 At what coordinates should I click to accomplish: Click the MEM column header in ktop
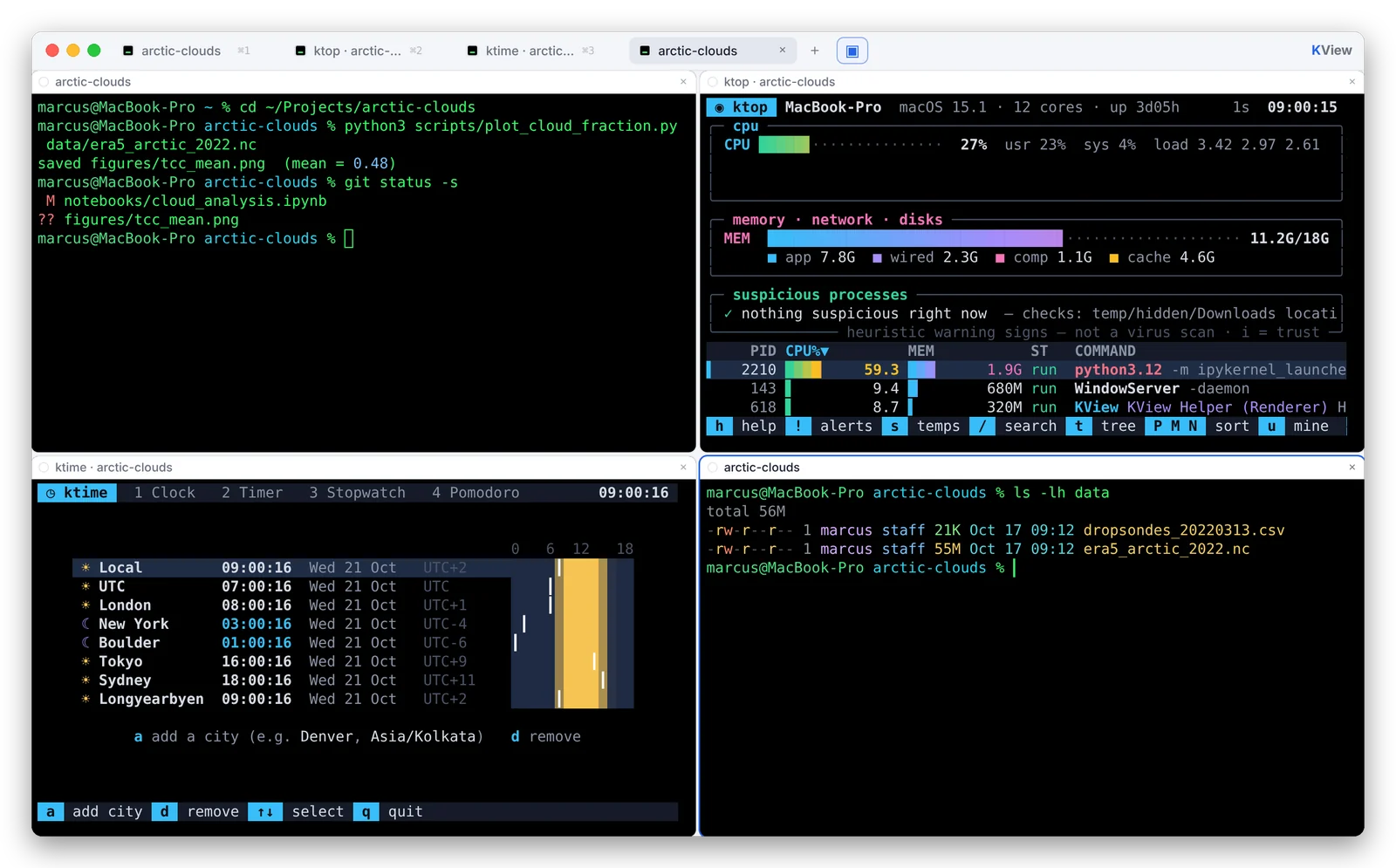[920, 351]
